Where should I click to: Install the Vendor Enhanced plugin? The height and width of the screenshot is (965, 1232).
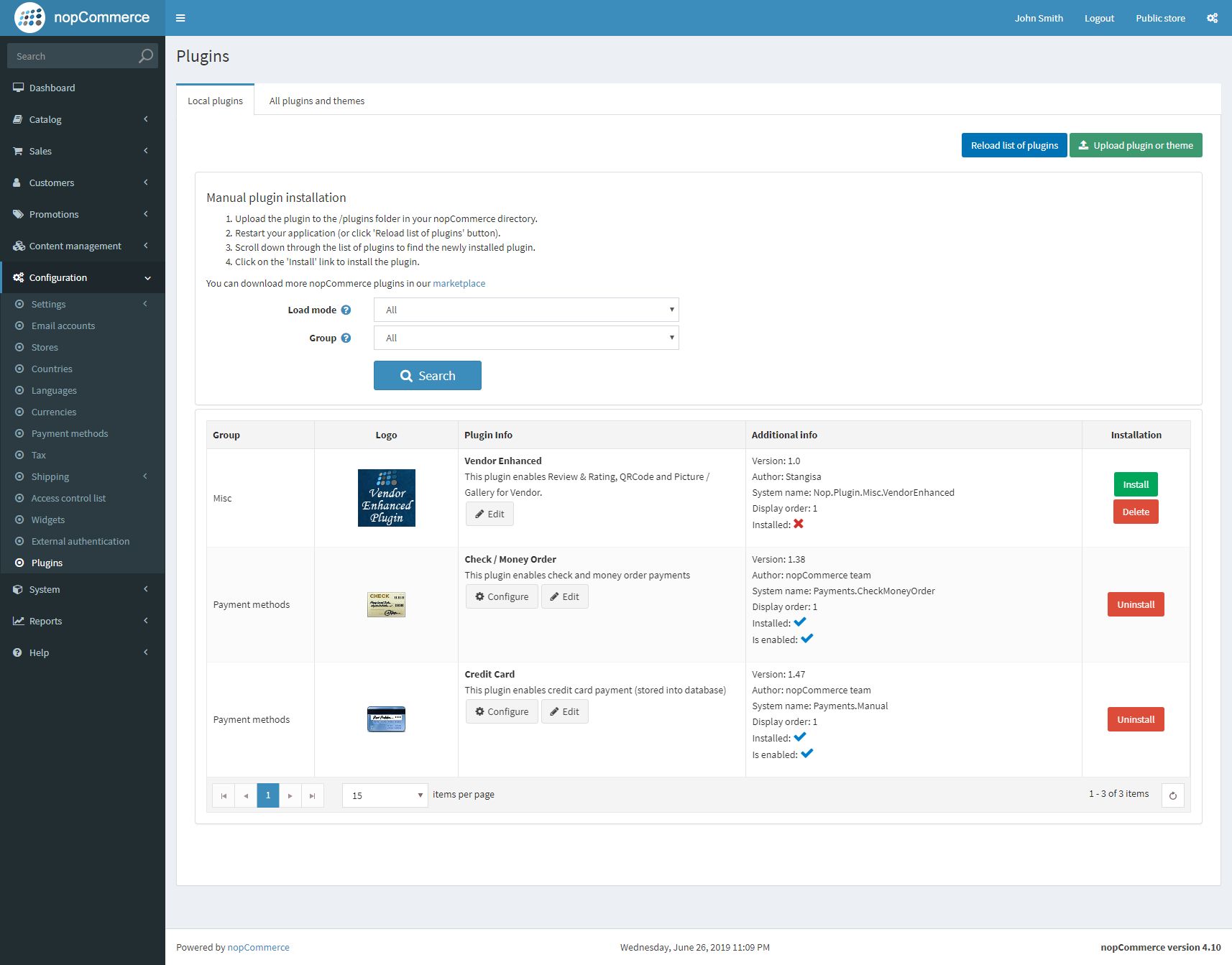[1136, 484]
